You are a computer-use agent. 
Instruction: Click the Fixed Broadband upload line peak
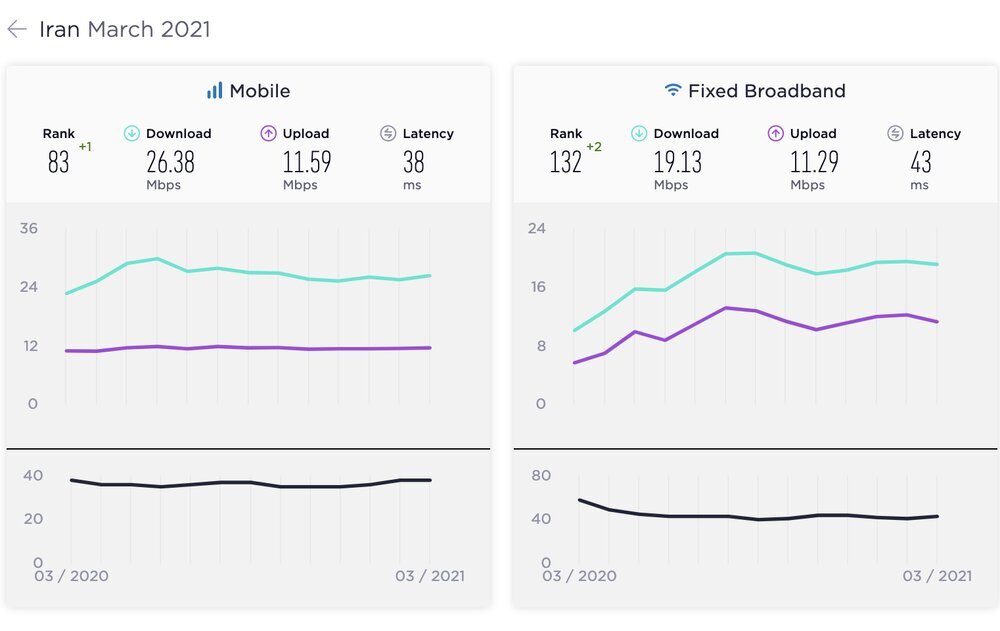tap(726, 308)
